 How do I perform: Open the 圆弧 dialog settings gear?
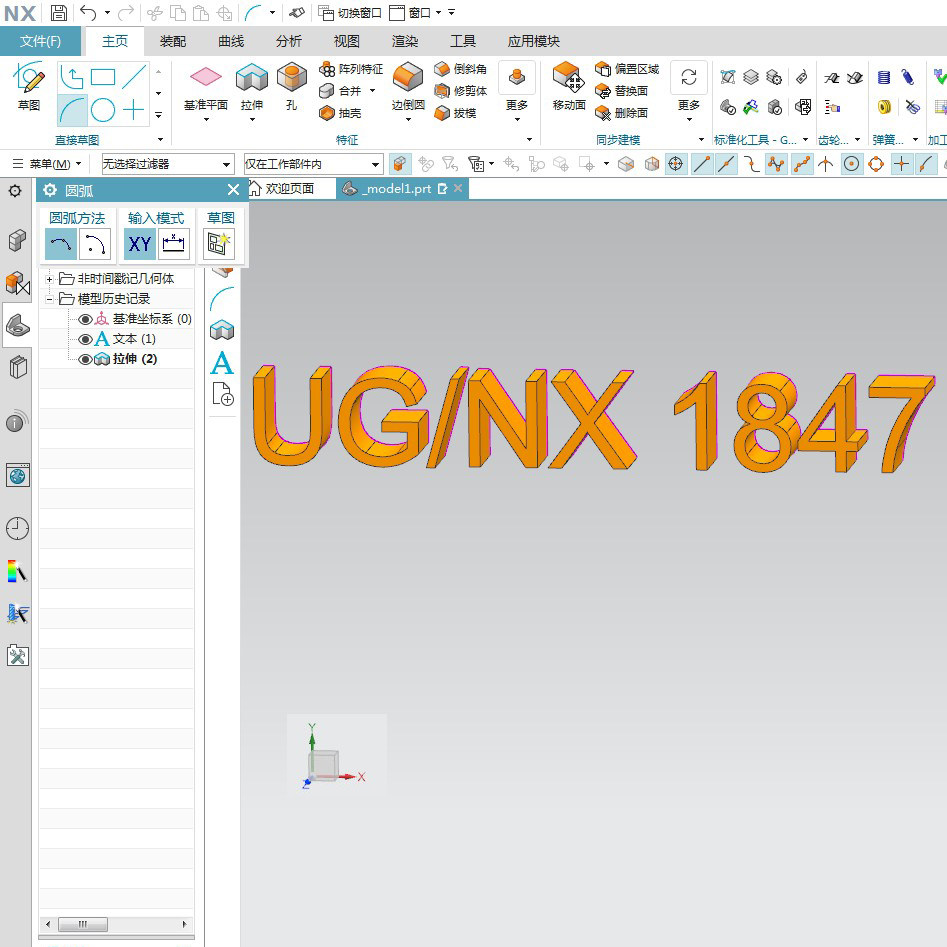point(50,190)
